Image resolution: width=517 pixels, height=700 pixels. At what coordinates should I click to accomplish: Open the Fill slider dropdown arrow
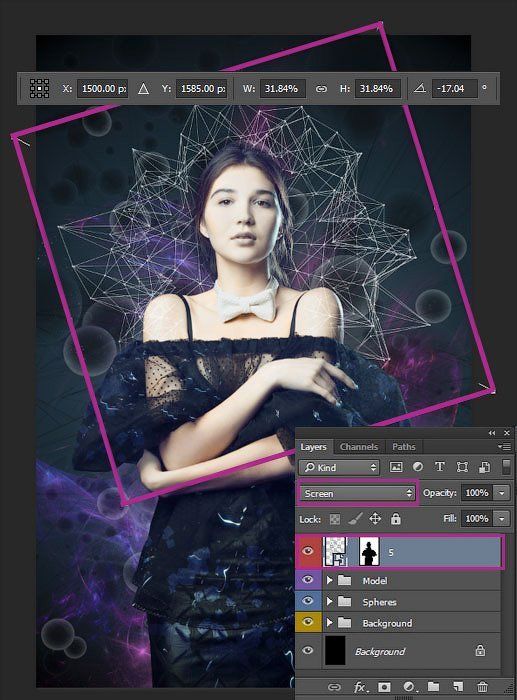coord(502,519)
